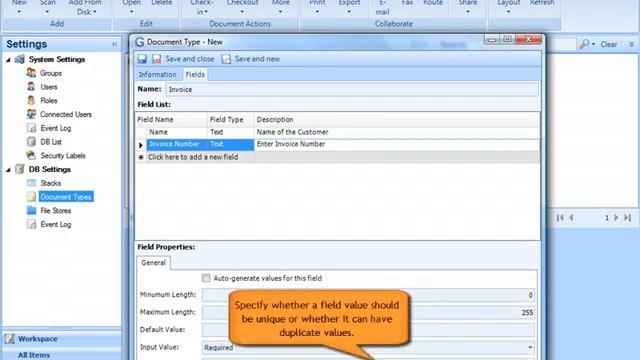Click the 'Enter Invoice Number' description cell
This screenshot has width=640, height=360.
pyautogui.click(x=397, y=144)
